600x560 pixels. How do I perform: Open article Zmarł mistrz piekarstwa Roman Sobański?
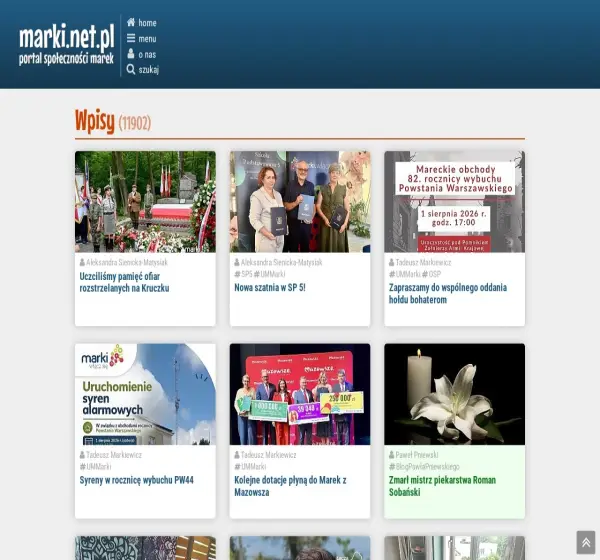coord(442,486)
